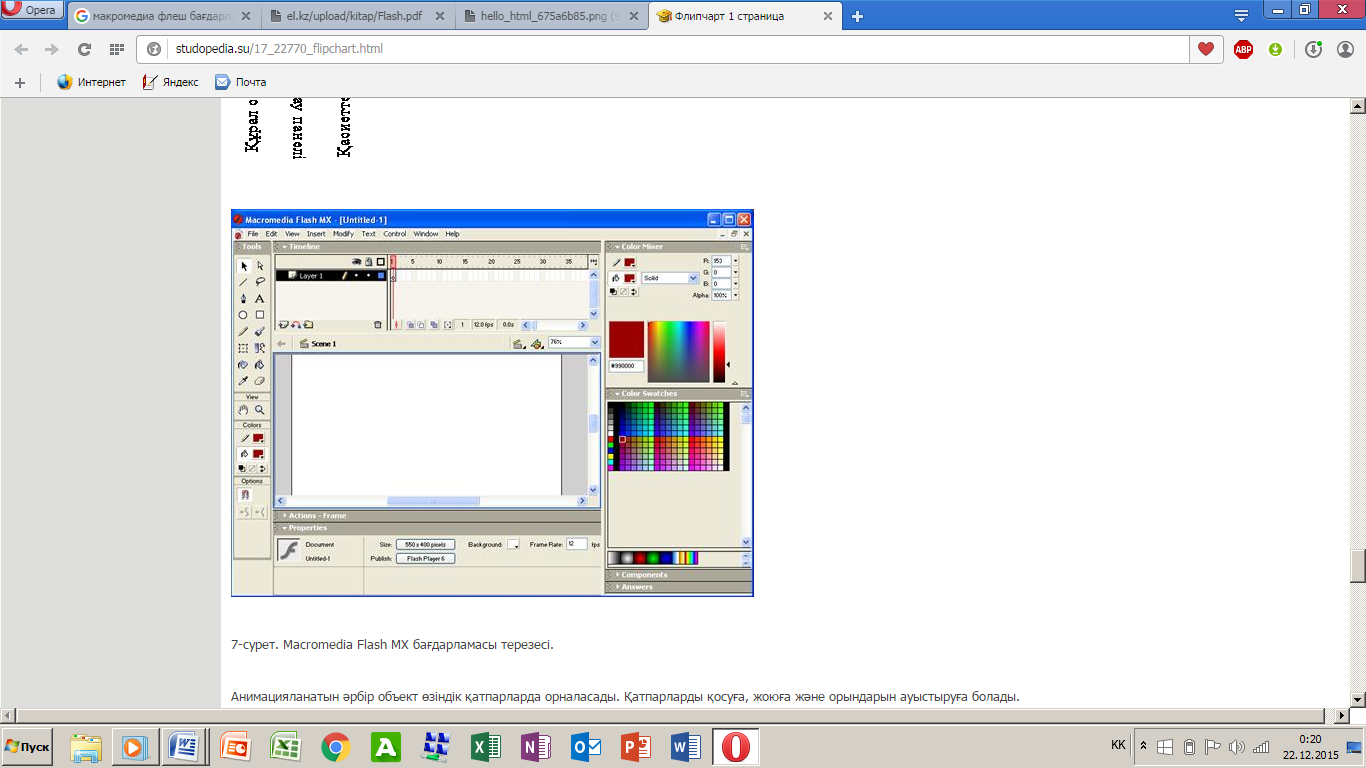Click the Insert Layer icon under Layer 1
This screenshot has height=768, width=1366.
pos(283,325)
